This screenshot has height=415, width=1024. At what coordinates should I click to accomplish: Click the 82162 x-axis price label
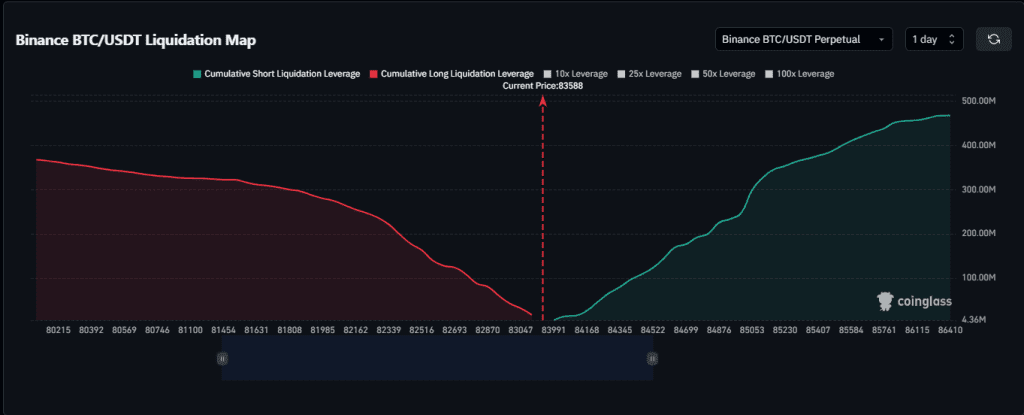[355, 330]
